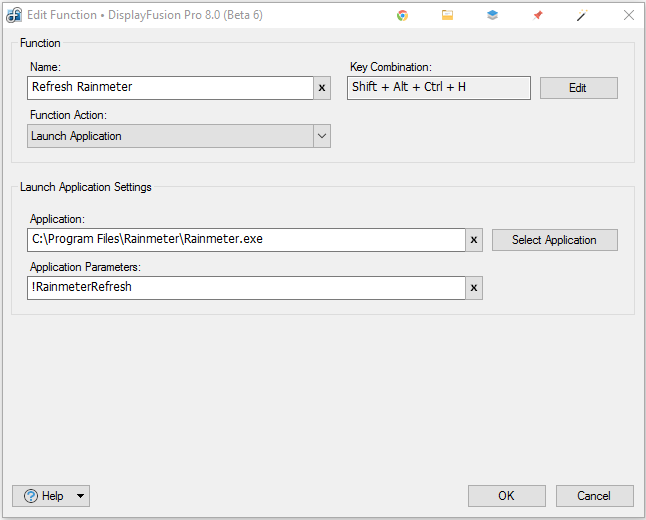Clear the Application Parameters with its X button
Screen dimensions: 646x520
[474, 288]
